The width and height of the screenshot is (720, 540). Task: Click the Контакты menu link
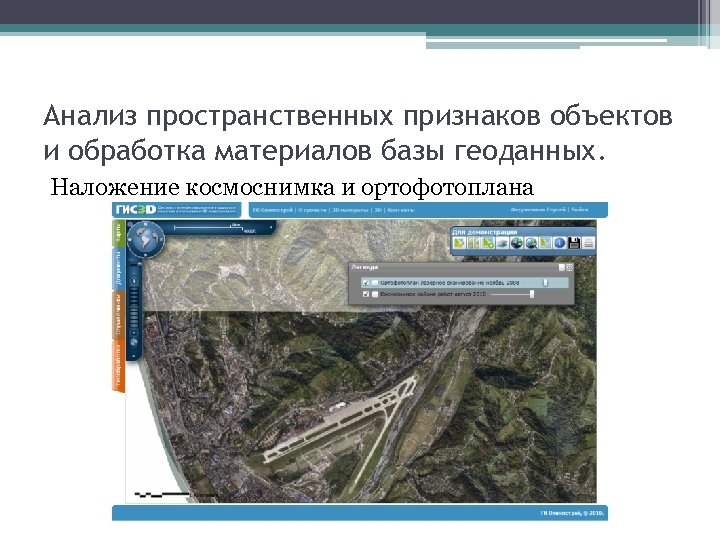(x=401, y=210)
